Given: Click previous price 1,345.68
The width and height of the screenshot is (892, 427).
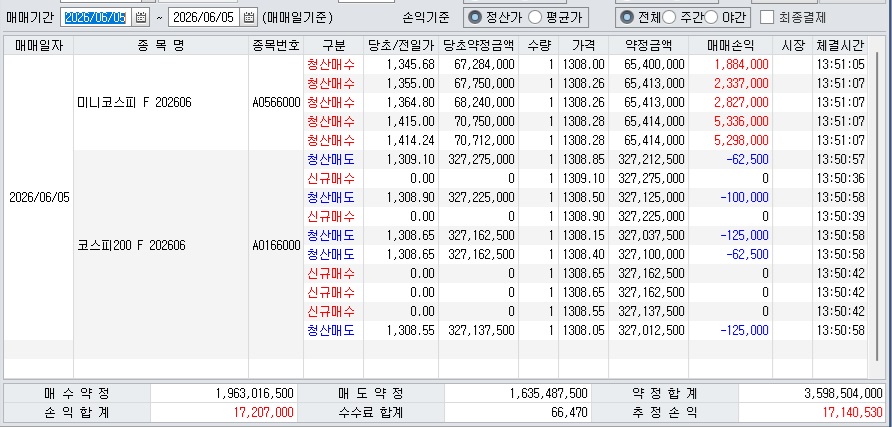Looking at the screenshot, I should click(410, 64).
